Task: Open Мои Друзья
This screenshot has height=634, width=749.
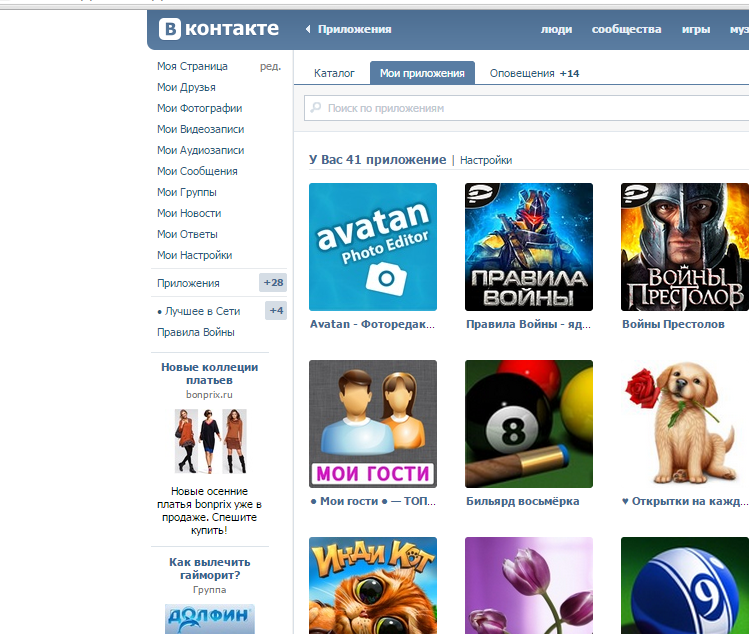Action: click(186, 87)
